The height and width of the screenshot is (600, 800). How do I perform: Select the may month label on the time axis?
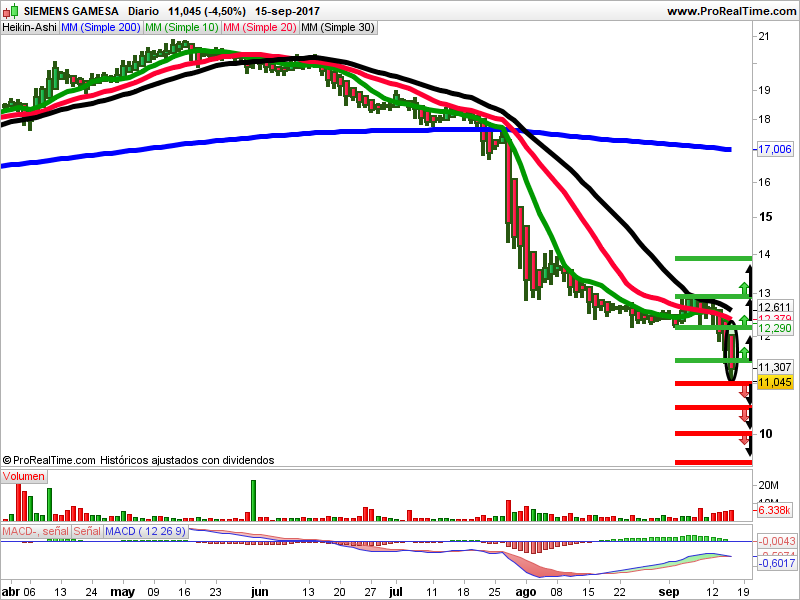click(122, 592)
